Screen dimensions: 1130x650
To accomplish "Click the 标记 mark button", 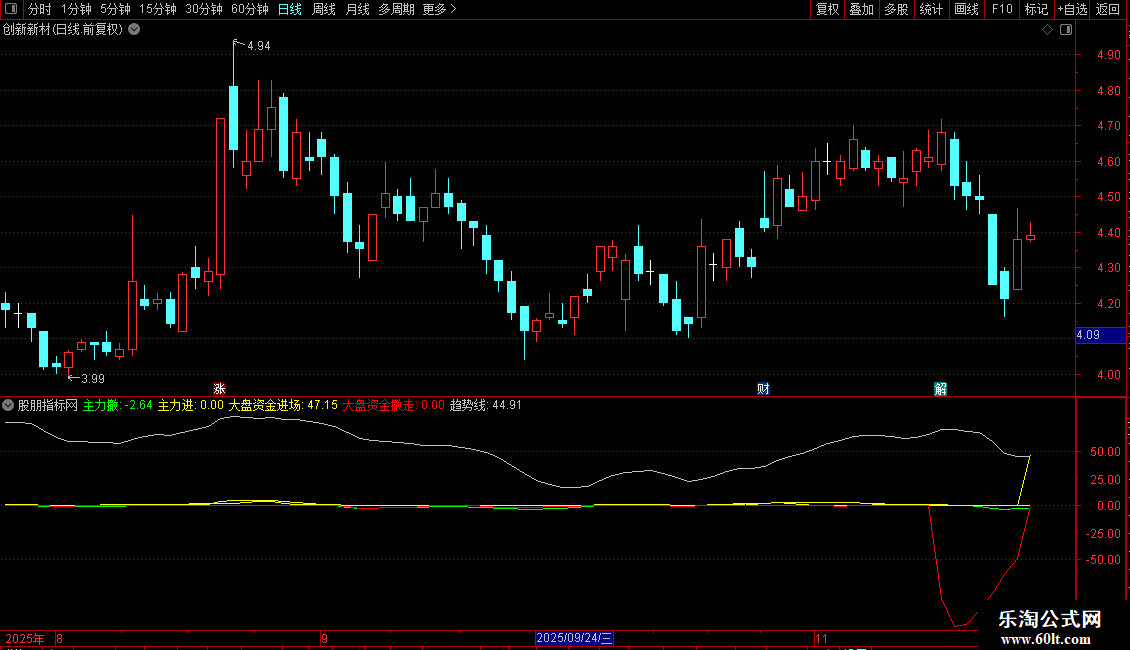I will click(1036, 9).
